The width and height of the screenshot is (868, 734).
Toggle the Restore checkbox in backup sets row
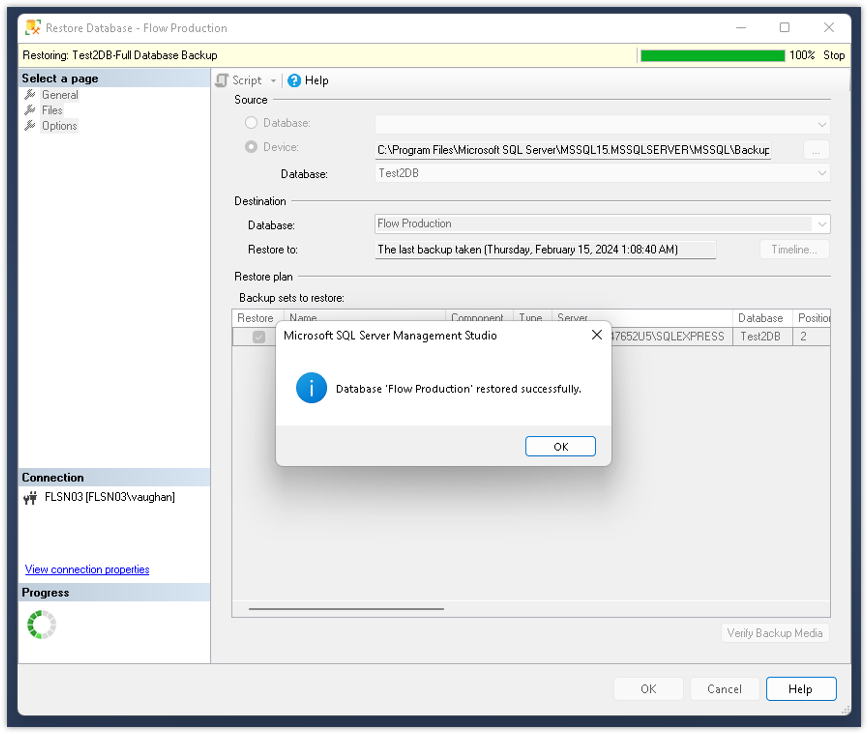point(259,337)
